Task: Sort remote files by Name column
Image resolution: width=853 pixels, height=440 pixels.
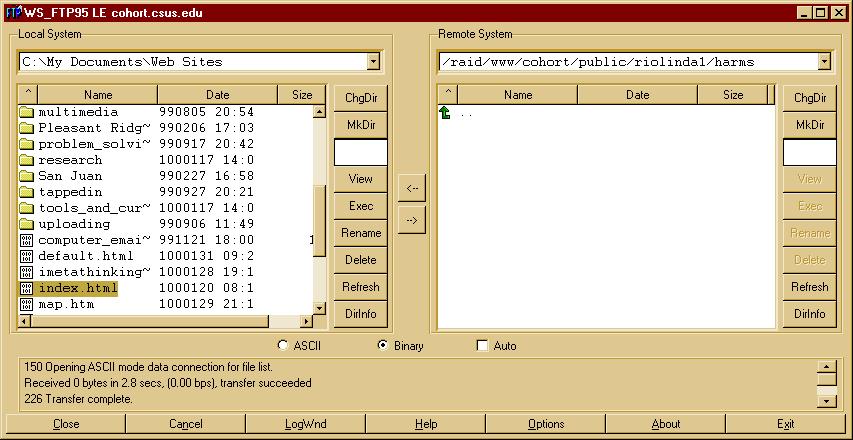Action: 518,95
